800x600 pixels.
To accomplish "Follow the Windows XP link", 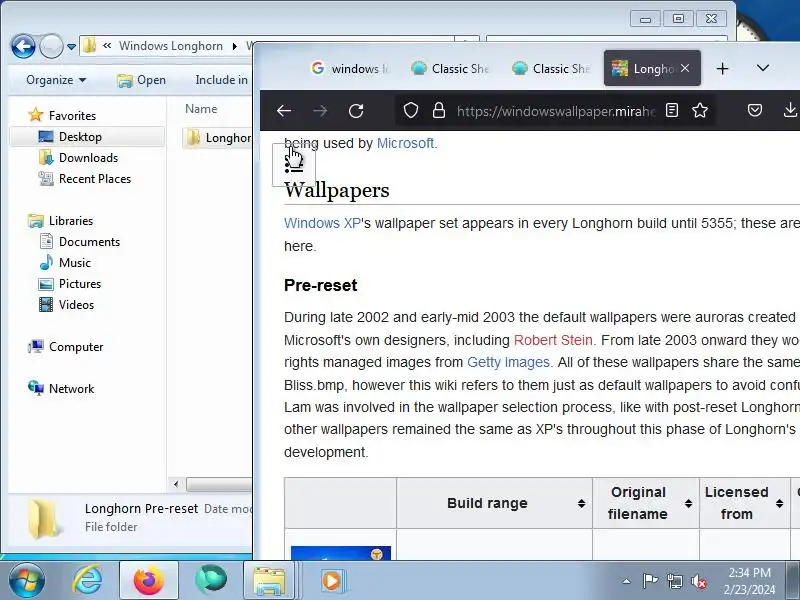I will 322,223.
